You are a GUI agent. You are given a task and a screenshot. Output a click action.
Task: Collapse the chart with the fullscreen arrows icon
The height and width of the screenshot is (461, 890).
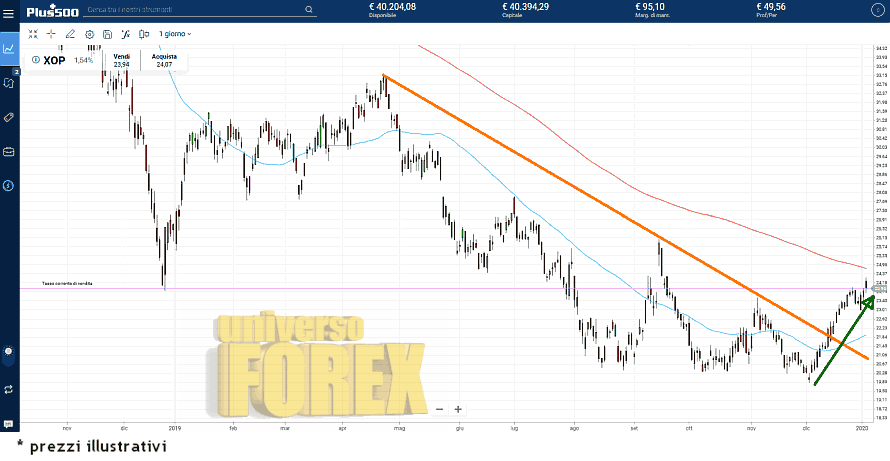[33, 34]
